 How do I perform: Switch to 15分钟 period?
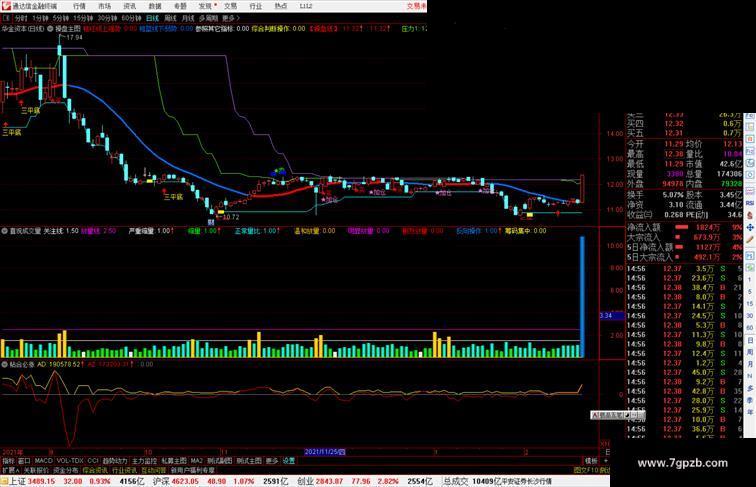point(83,18)
